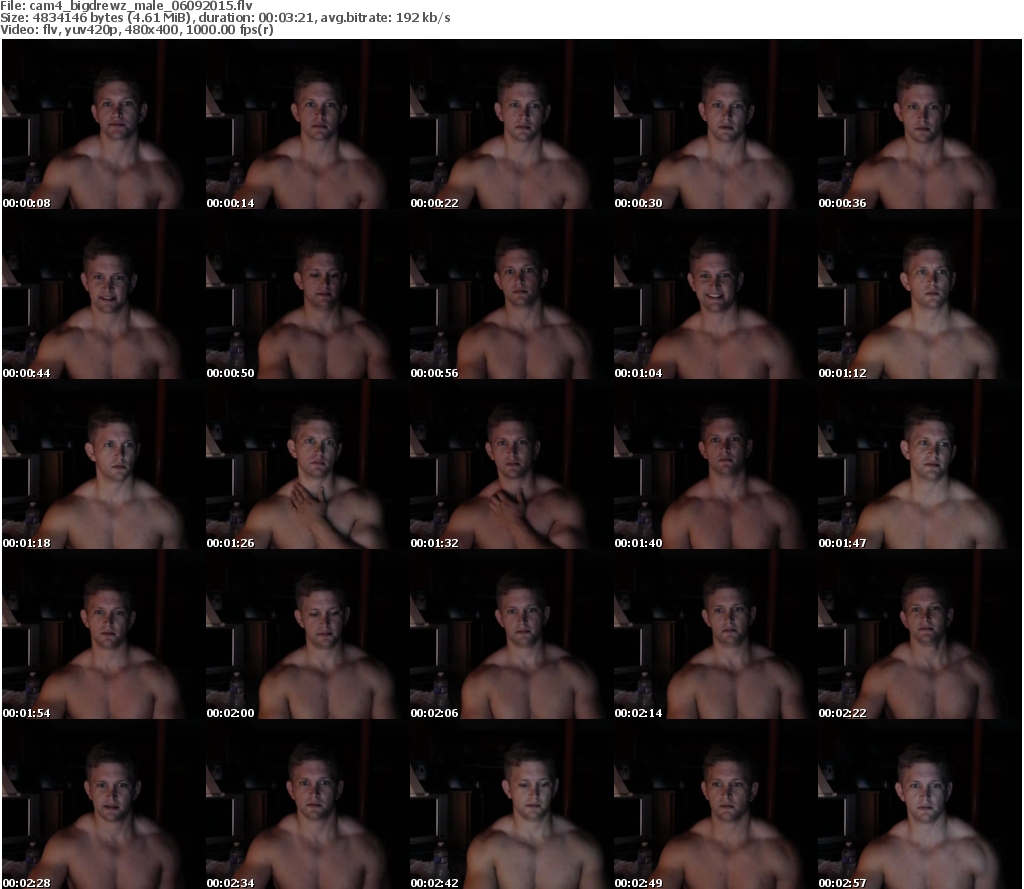Pick the frame stamped 00:02:42
Screen dimensions: 1024x889
tap(511, 804)
